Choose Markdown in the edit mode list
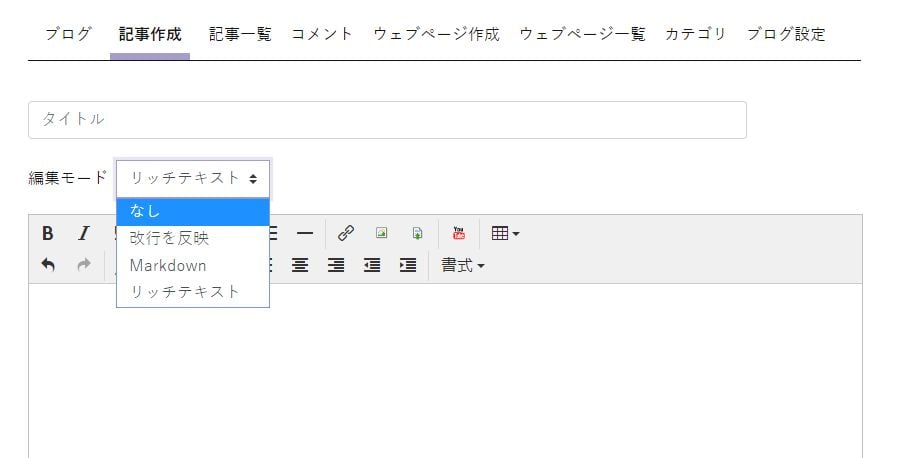The height and width of the screenshot is (458, 899). (193, 265)
